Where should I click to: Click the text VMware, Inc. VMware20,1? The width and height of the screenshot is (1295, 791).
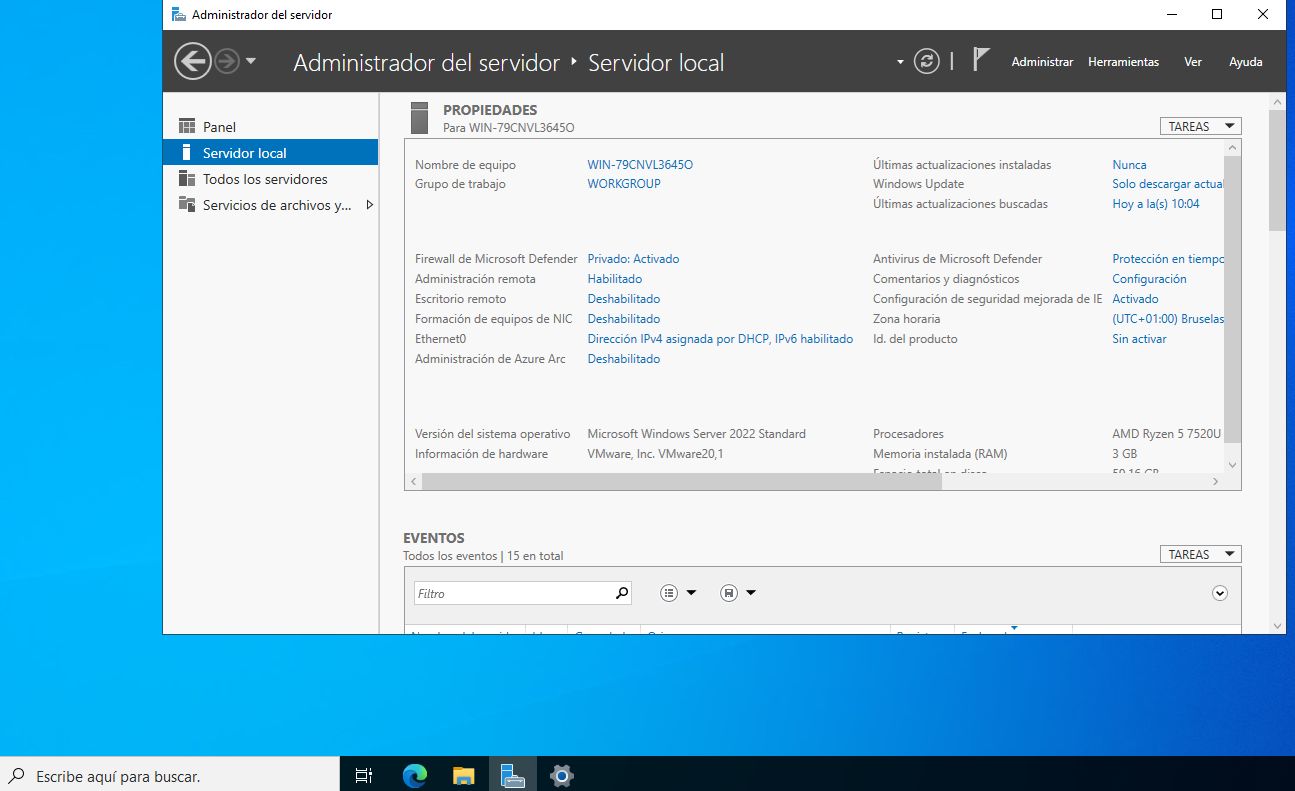coord(655,454)
